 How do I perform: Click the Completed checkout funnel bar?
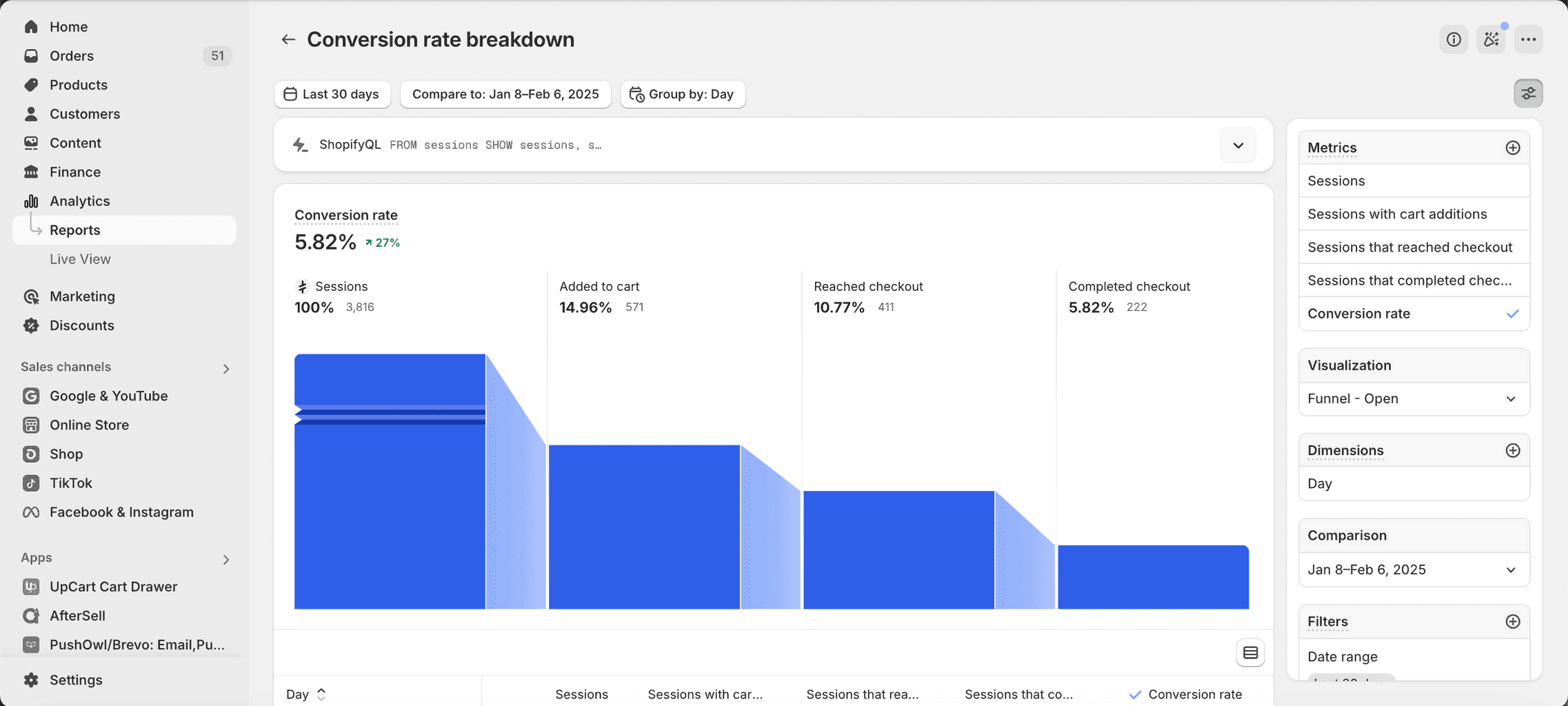(1153, 577)
